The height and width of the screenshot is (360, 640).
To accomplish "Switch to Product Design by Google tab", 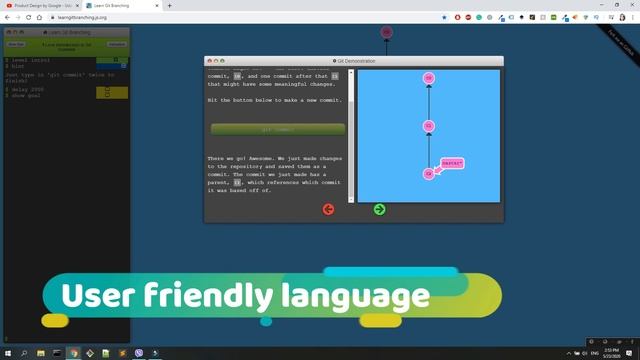I will click(x=41, y=6).
